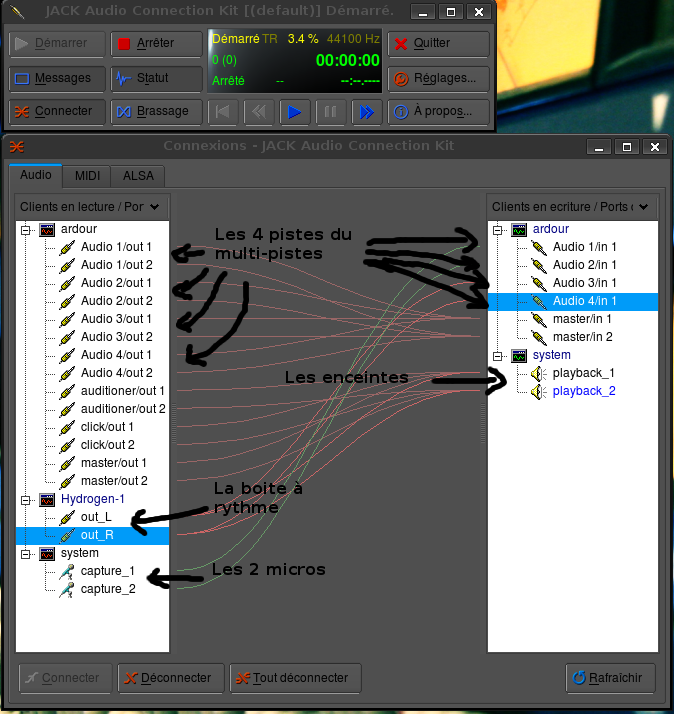Open Réglages settings dialog
The width and height of the screenshot is (674, 714).
pos(439,79)
